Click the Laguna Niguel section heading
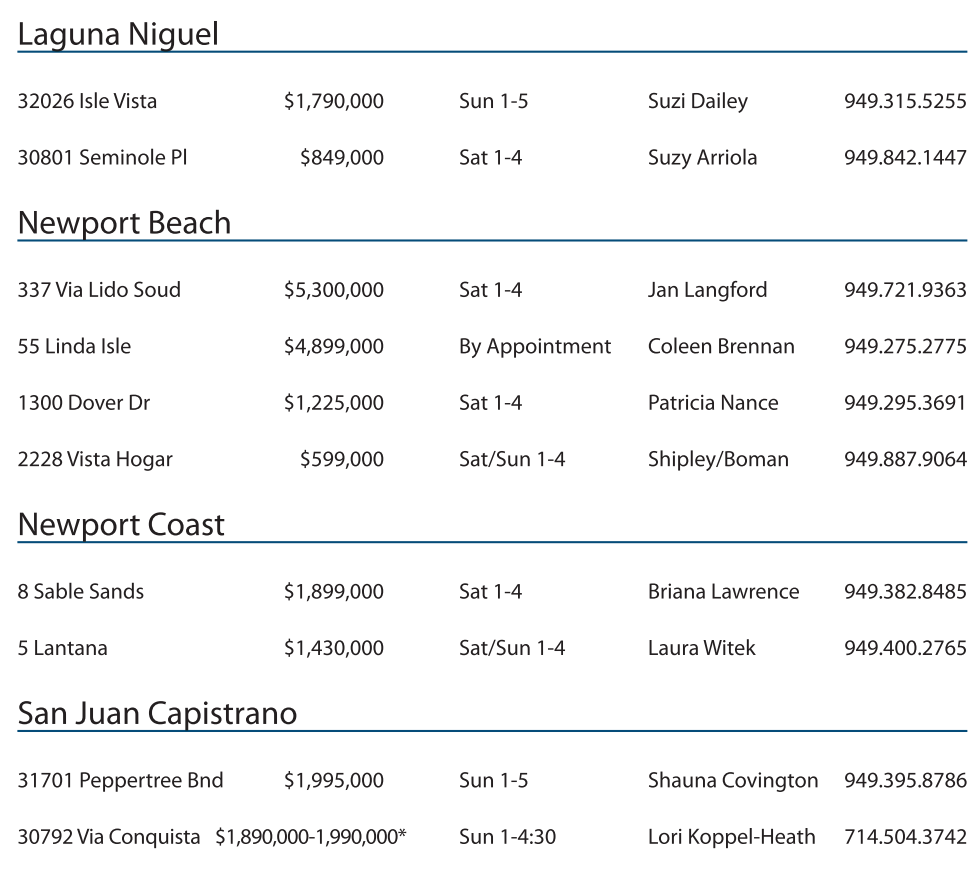 tap(118, 34)
